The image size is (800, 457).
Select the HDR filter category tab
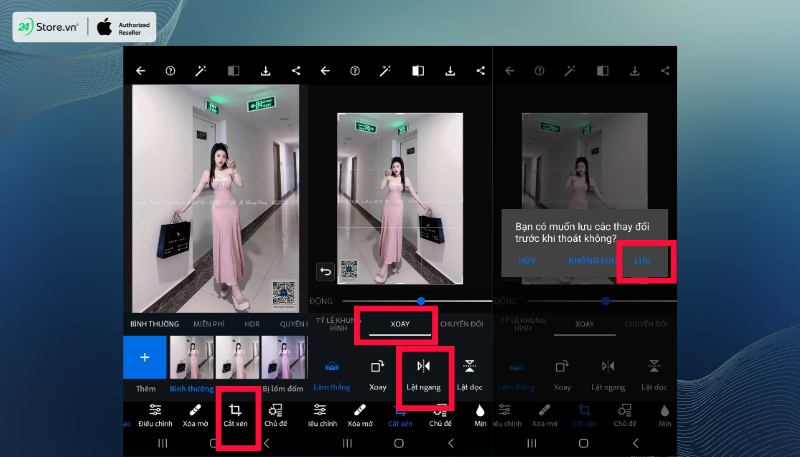[x=252, y=324]
